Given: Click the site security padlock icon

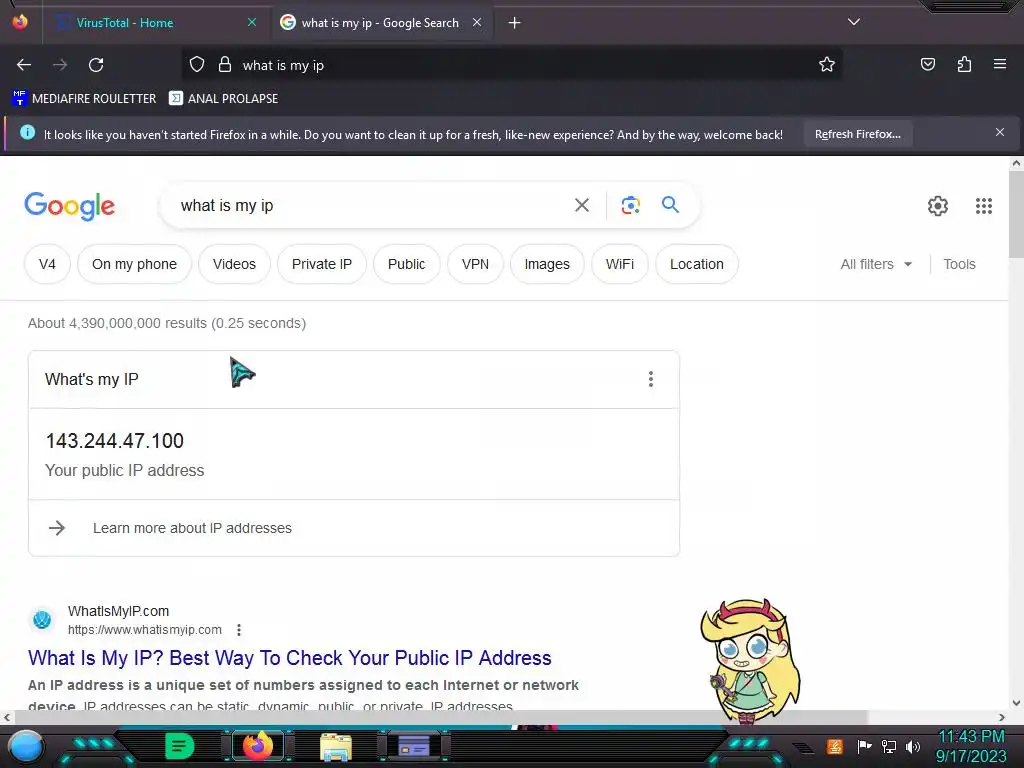Looking at the screenshot, I should (225, 65).
